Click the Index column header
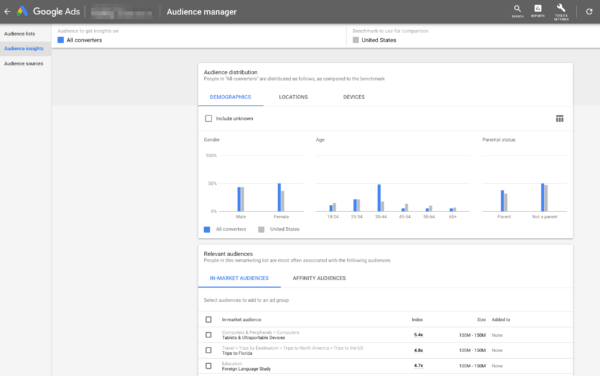The width and height of the screenshot is (600, 376). pos(417,320)
